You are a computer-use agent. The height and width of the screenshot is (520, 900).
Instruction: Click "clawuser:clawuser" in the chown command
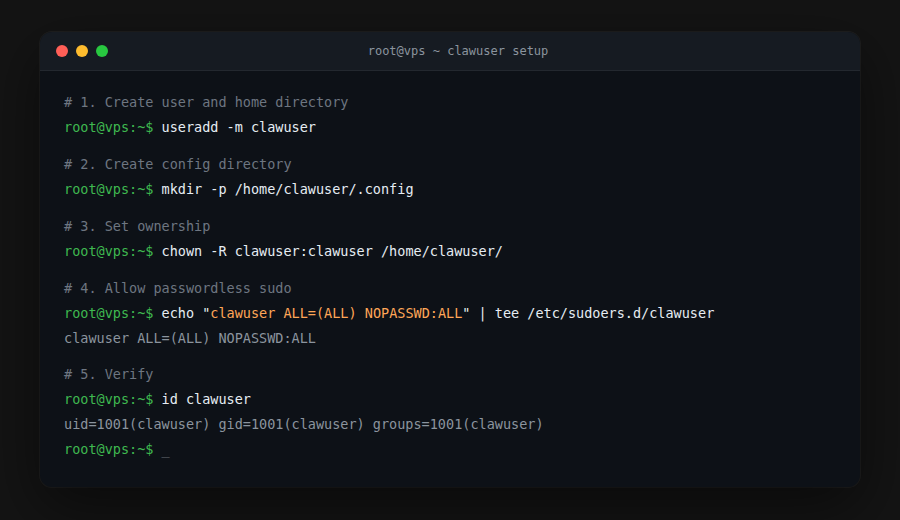(x=303, y=251)
